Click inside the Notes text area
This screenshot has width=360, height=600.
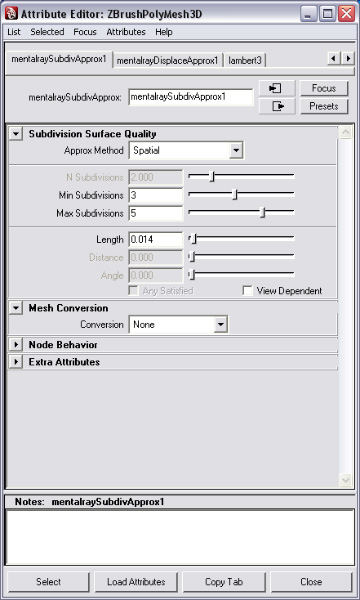coord(180,537)
